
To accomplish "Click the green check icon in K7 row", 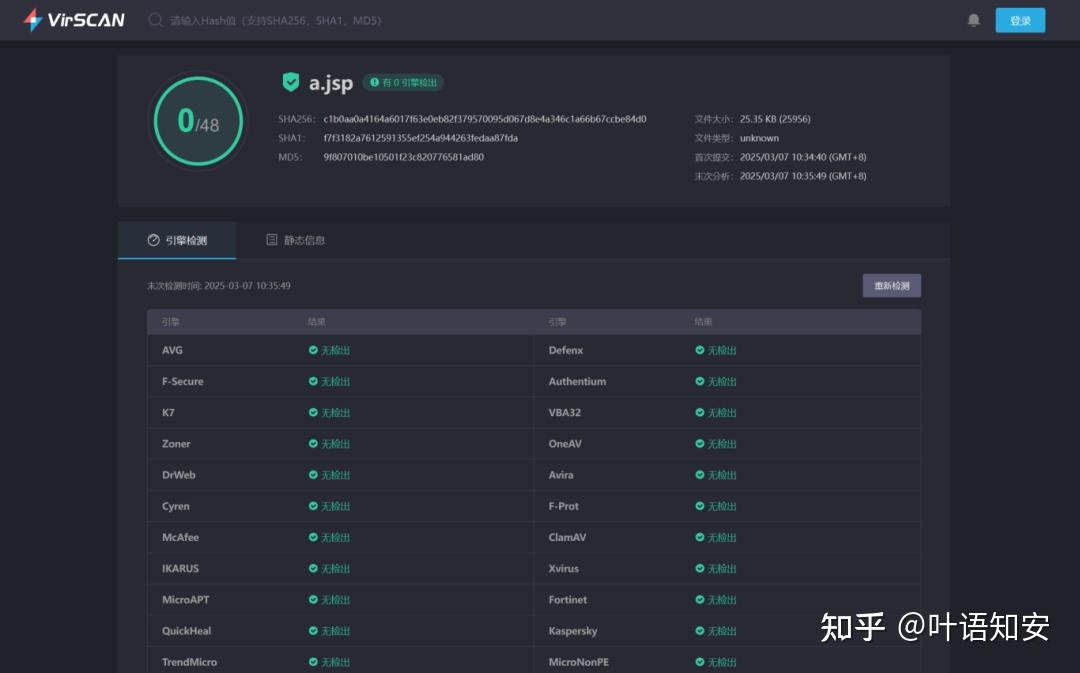I will [x=313, y=413].
